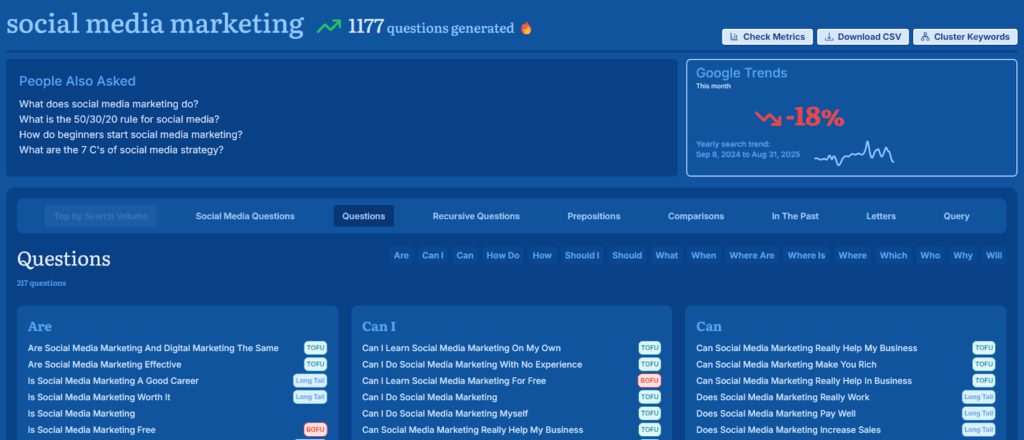Select the 'Why' filter chip
The image size is (1024, 440).
[963, 255]
